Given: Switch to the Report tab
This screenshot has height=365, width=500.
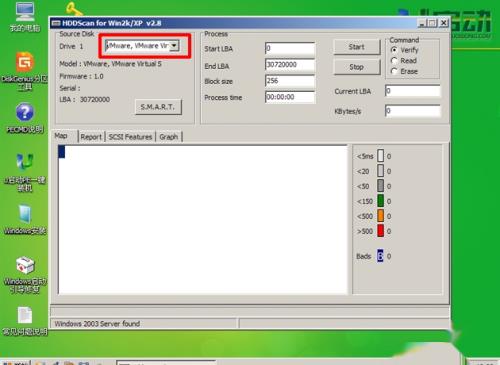Looking at the screenshot, I should point(91,137).
